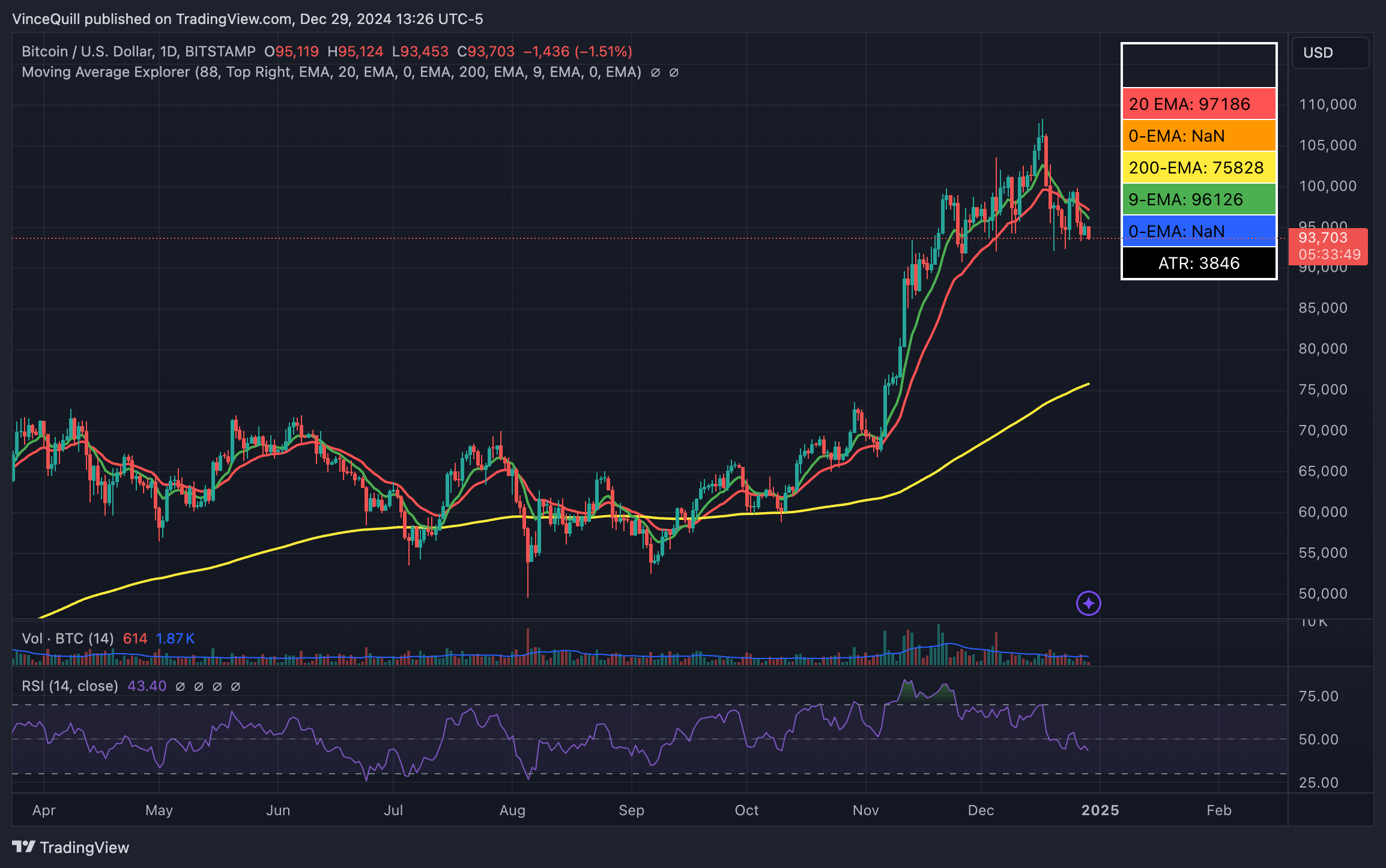Click BITSTAMP exchange name to change data source
1386x868 pixels.
(x=220, y=52)
